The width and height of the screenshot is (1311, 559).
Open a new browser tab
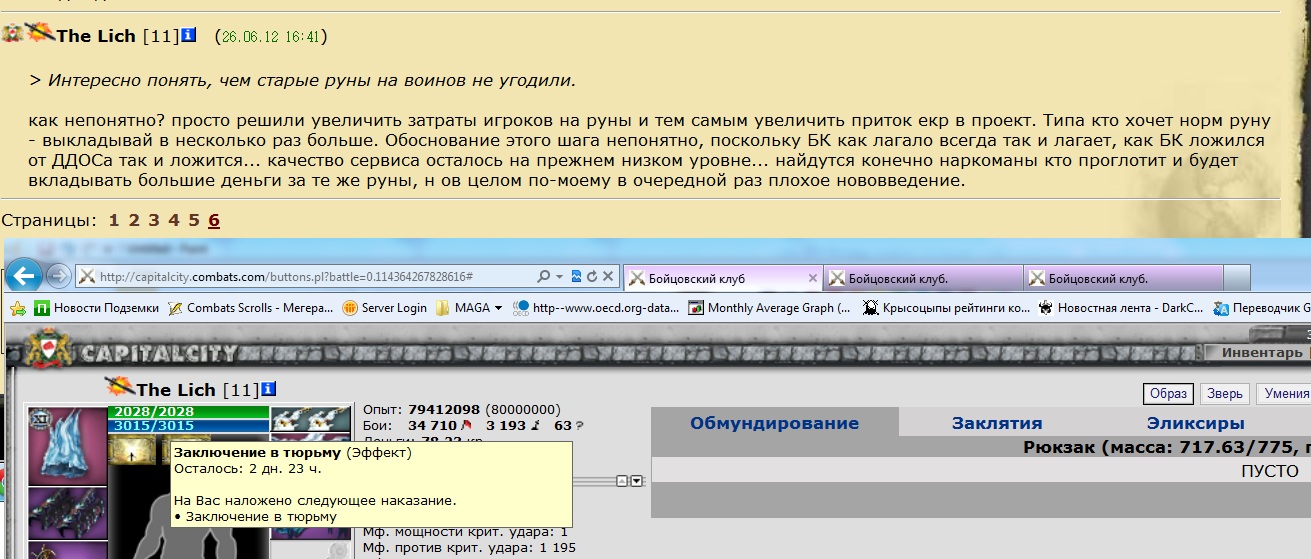pos(1238,278)
